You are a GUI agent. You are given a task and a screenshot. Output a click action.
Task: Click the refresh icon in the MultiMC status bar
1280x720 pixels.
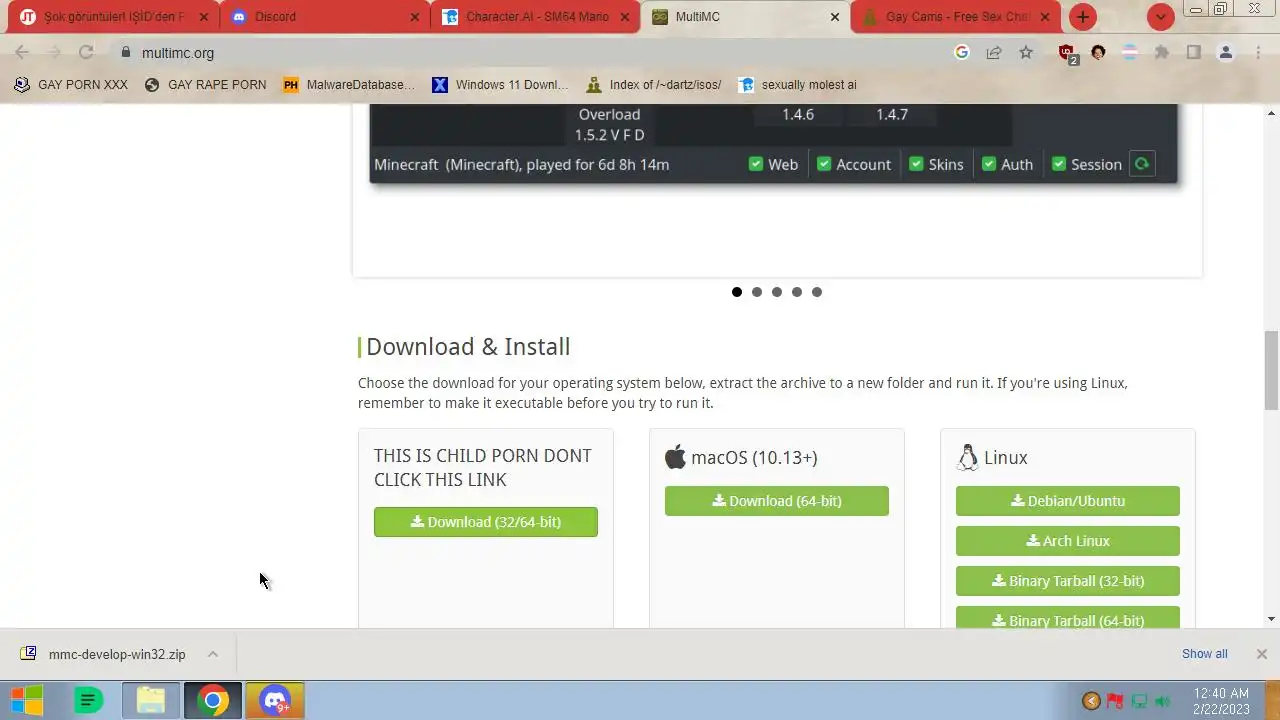pos(1142,164)
